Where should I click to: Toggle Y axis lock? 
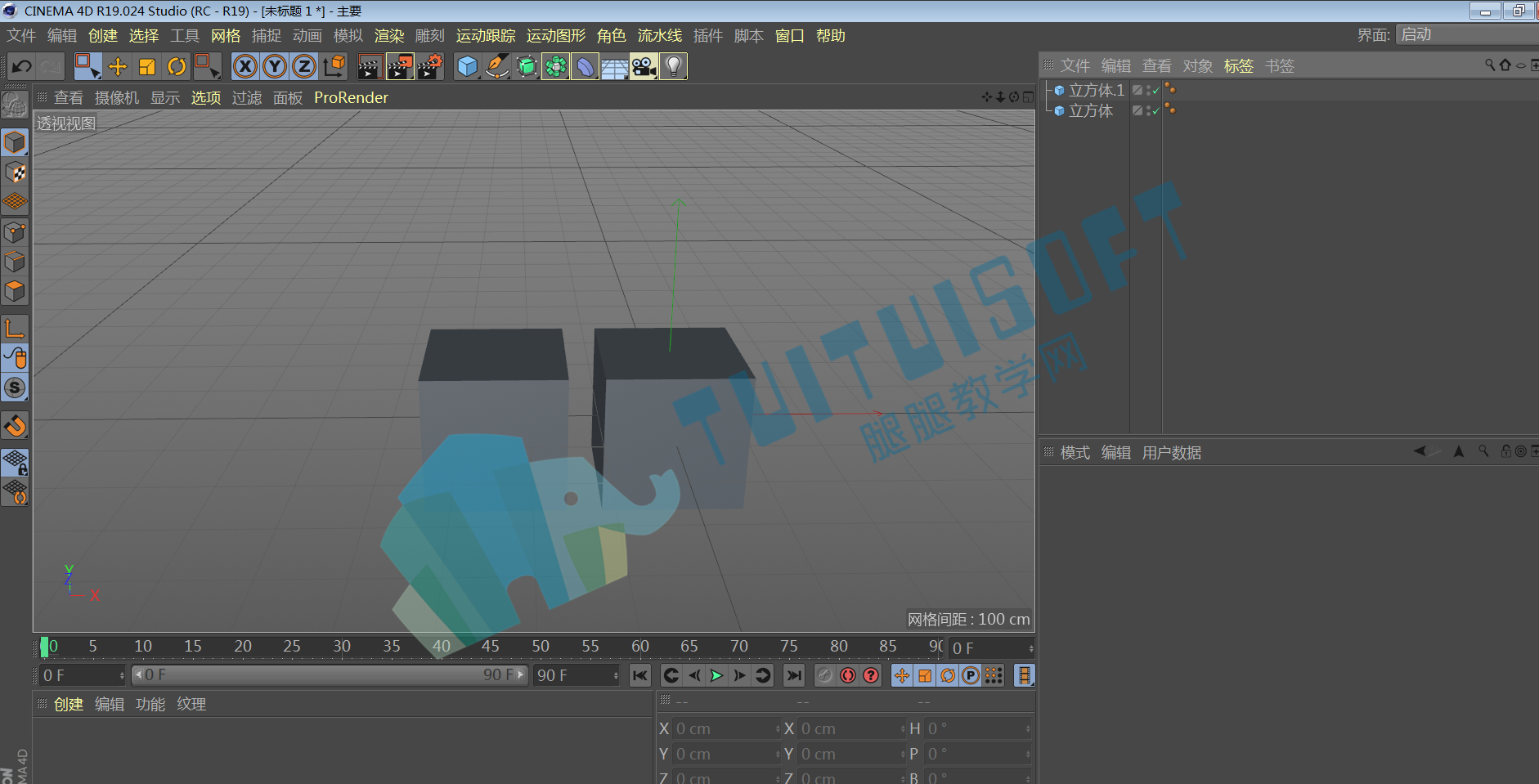(275, 66)
